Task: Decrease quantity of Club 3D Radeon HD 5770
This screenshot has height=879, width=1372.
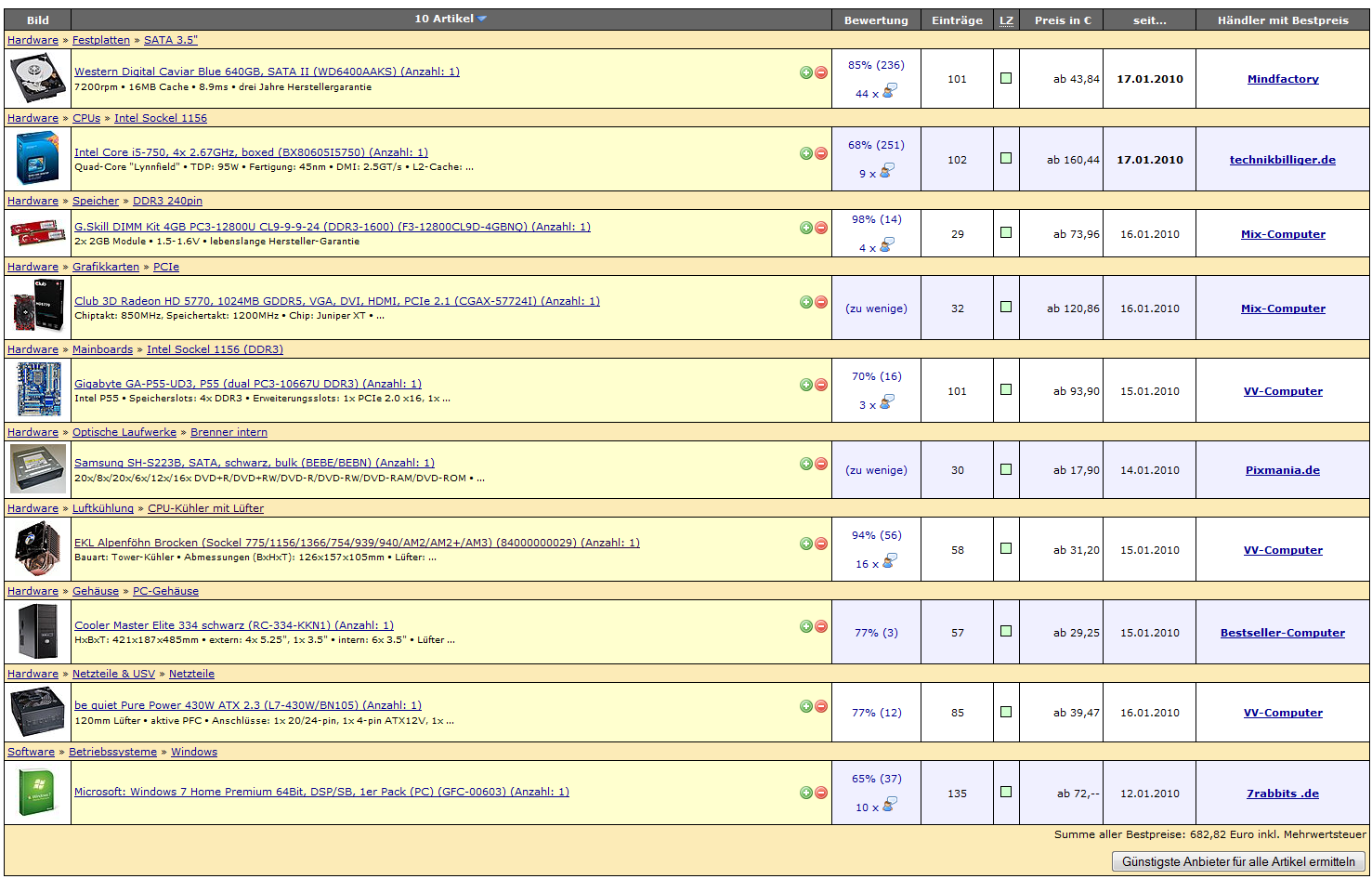Action: point(821,302)
